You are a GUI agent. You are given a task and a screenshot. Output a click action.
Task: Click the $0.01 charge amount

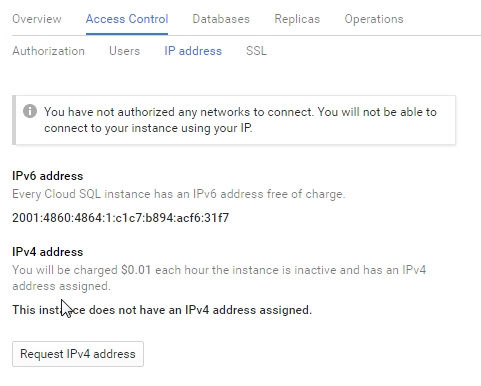point(136,270)
